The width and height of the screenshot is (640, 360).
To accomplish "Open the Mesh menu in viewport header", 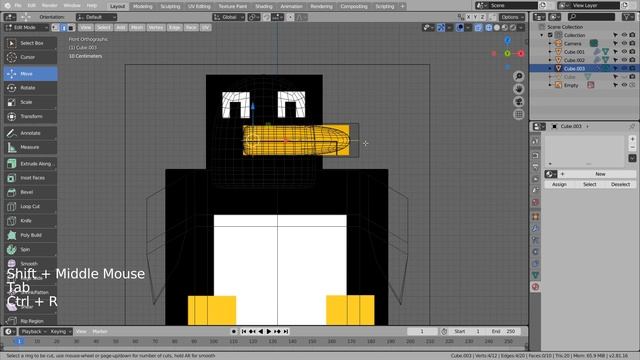I will click(x=137, y=28).
